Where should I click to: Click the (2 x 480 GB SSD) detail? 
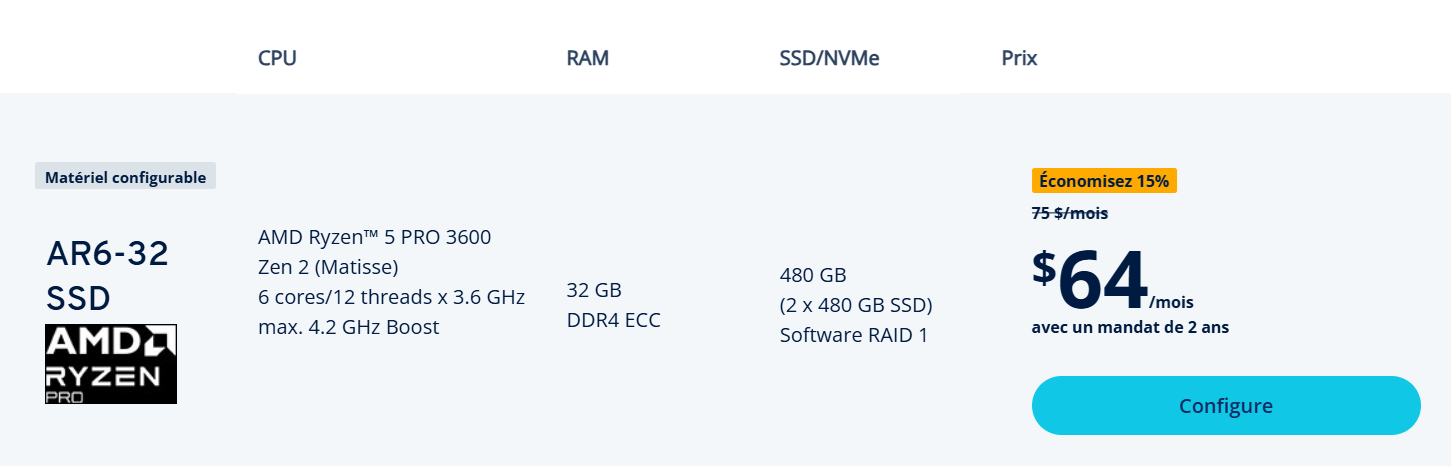click(x=855, y=305)
